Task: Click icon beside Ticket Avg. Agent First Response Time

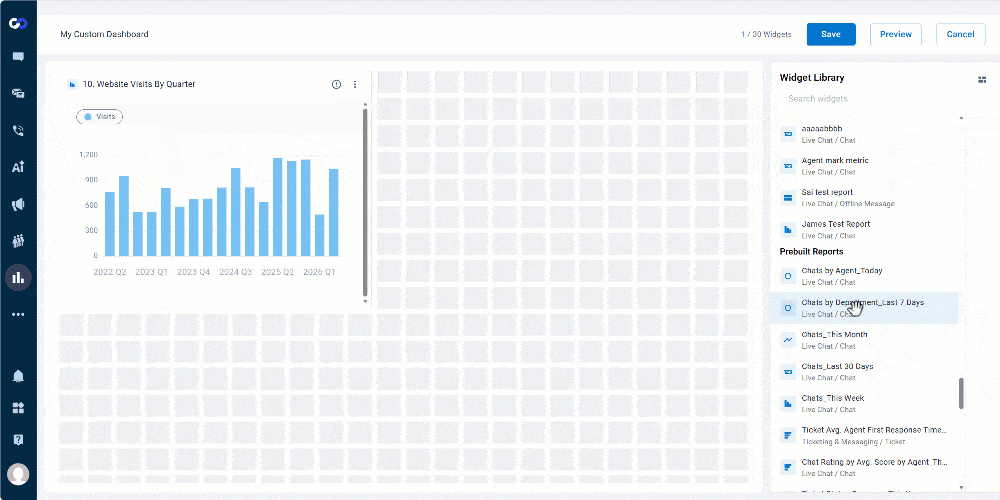Action: pyautogui.click(x=788, y=436)
